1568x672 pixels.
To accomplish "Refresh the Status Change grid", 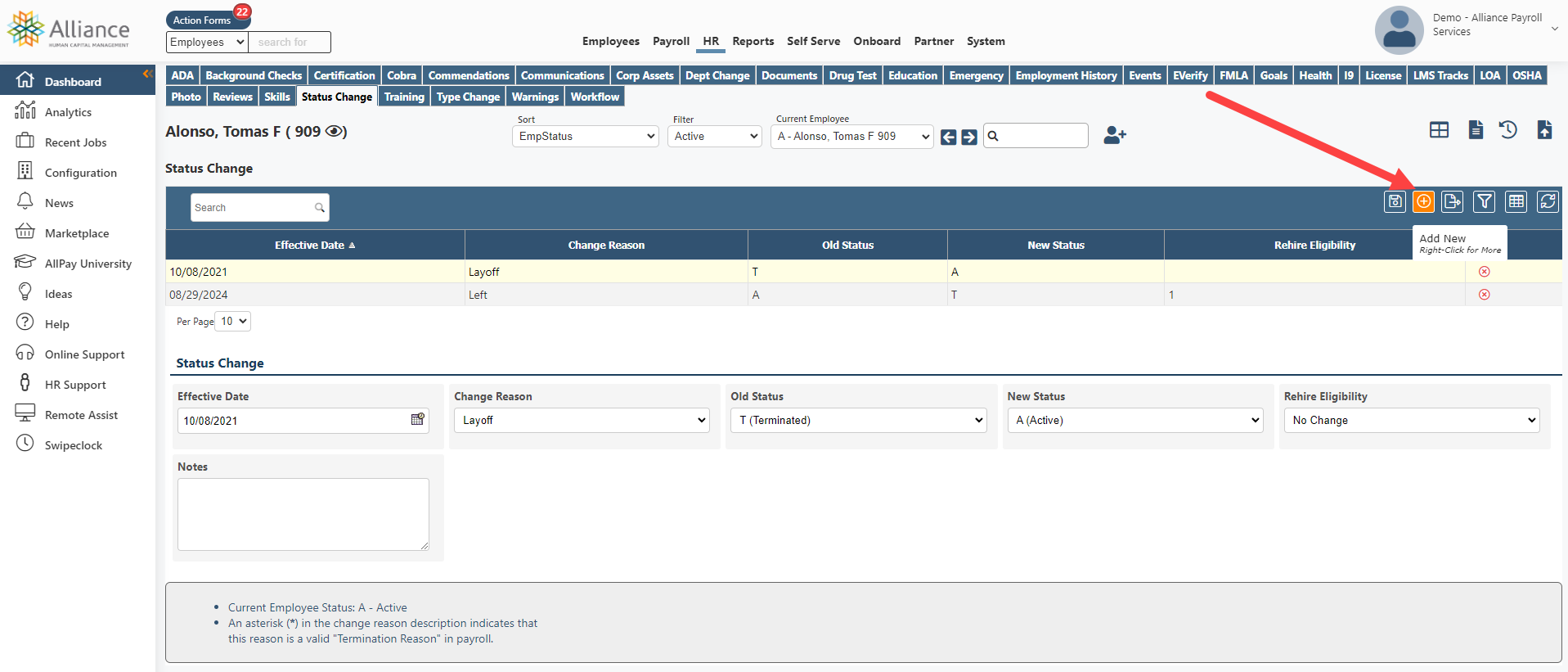I will click(x=1548, y=201).
